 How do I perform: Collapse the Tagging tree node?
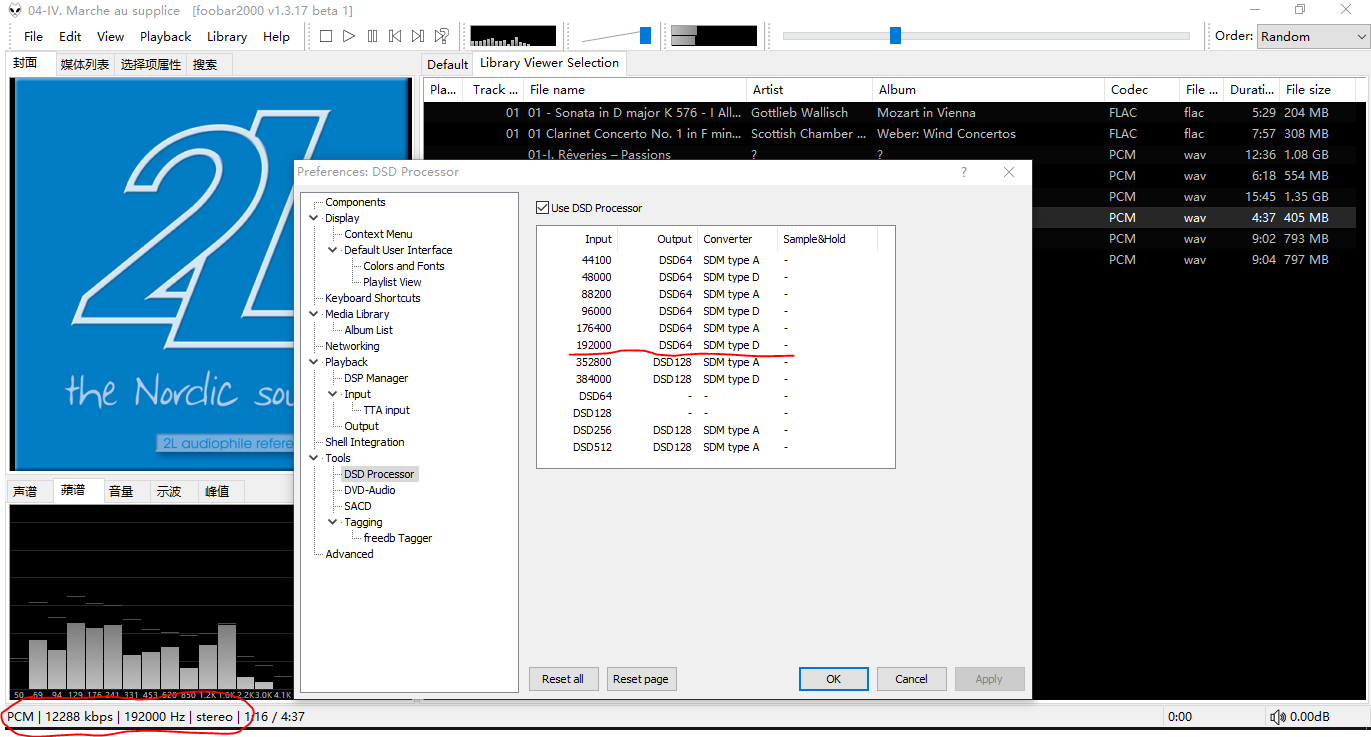pyautogui.click(x=334, y=522)
